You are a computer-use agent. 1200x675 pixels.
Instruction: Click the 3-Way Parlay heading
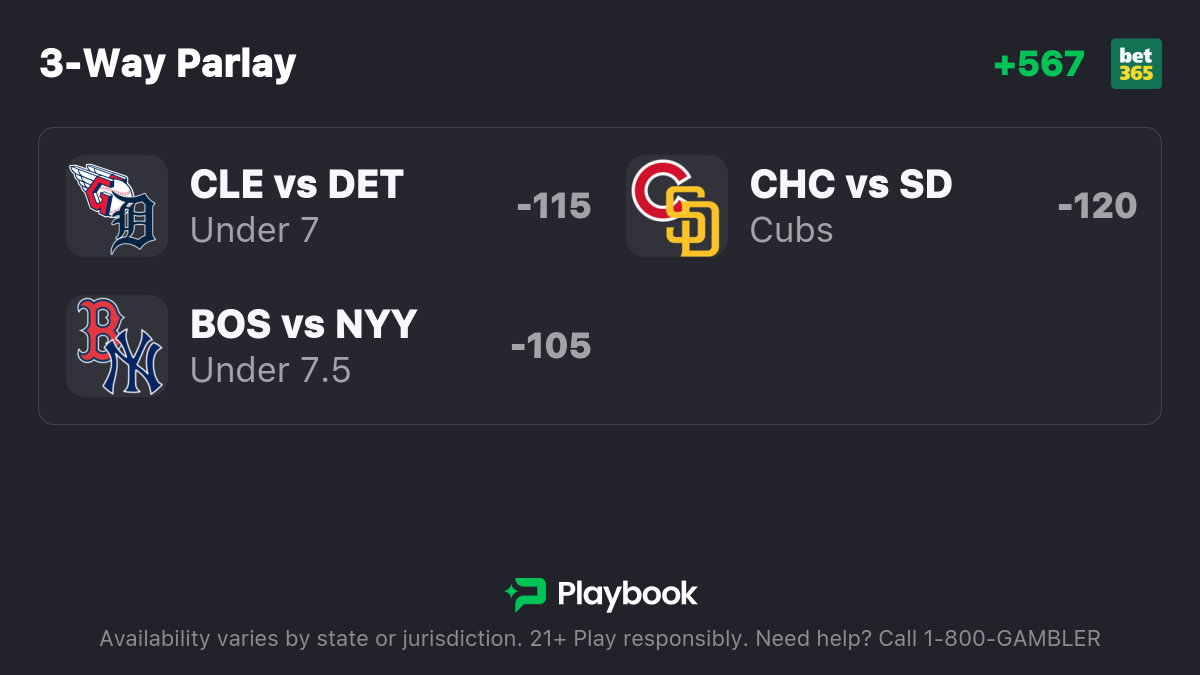point(168,64)
